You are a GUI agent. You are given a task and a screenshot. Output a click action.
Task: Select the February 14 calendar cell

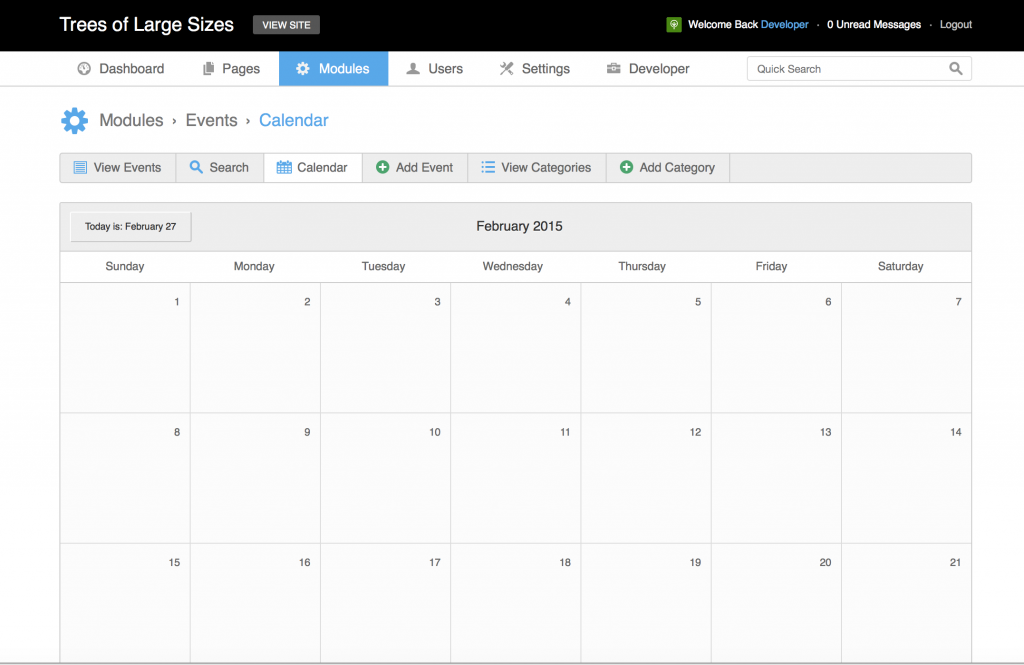click(x=906, y=478)
